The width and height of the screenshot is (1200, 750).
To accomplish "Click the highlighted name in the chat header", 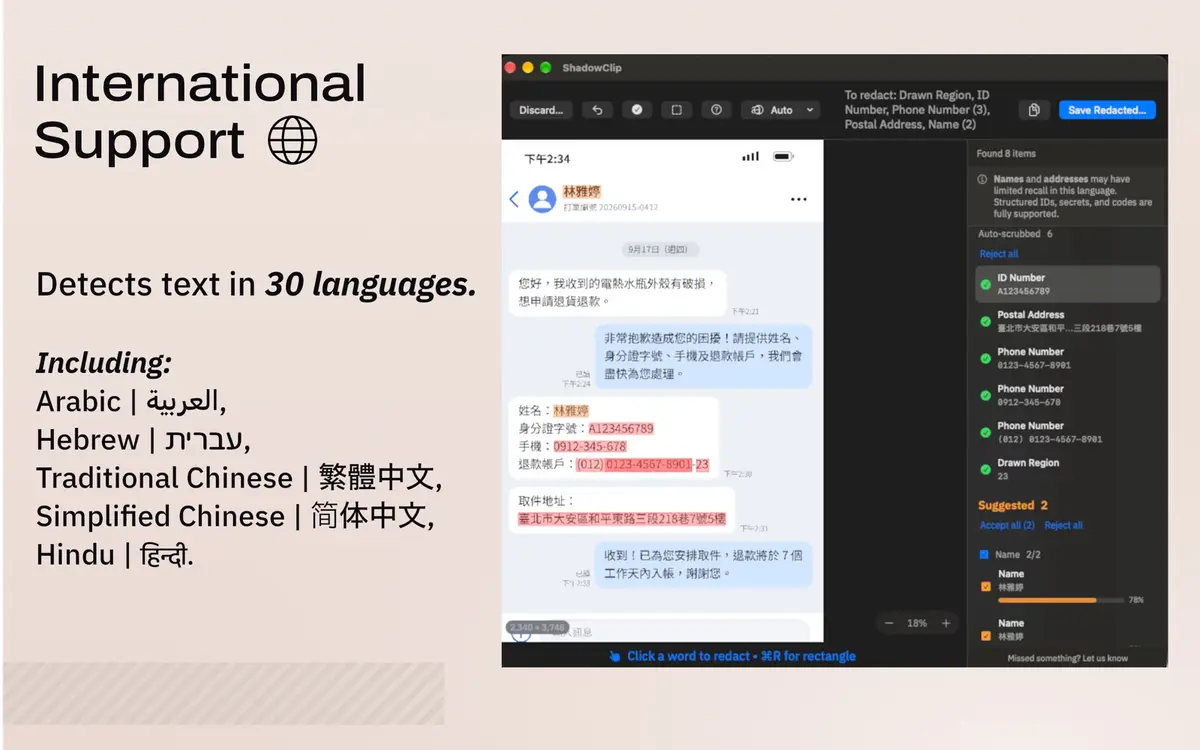I will [x=581, y=191].
